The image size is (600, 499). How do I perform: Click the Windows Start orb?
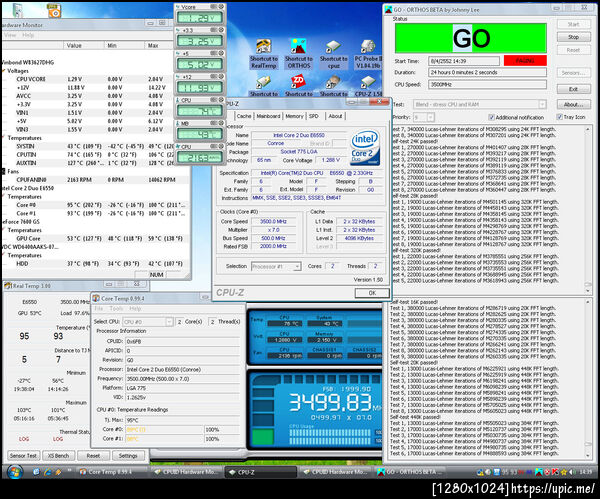tap(14, 472)
